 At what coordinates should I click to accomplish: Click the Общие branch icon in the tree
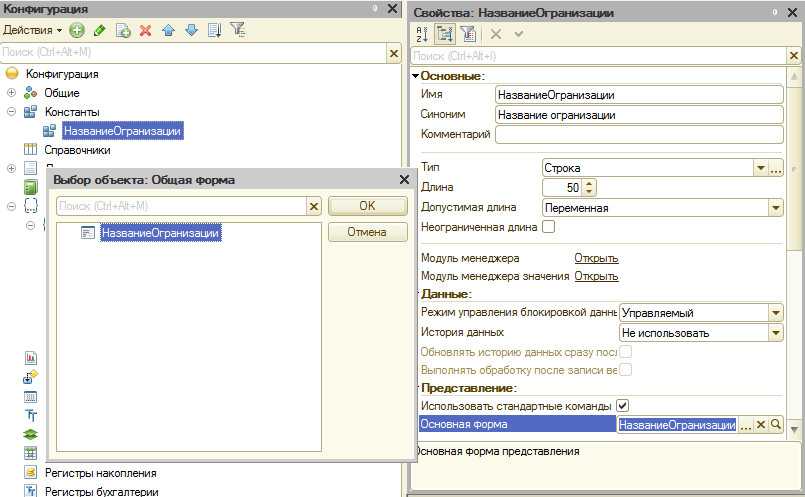30,93
